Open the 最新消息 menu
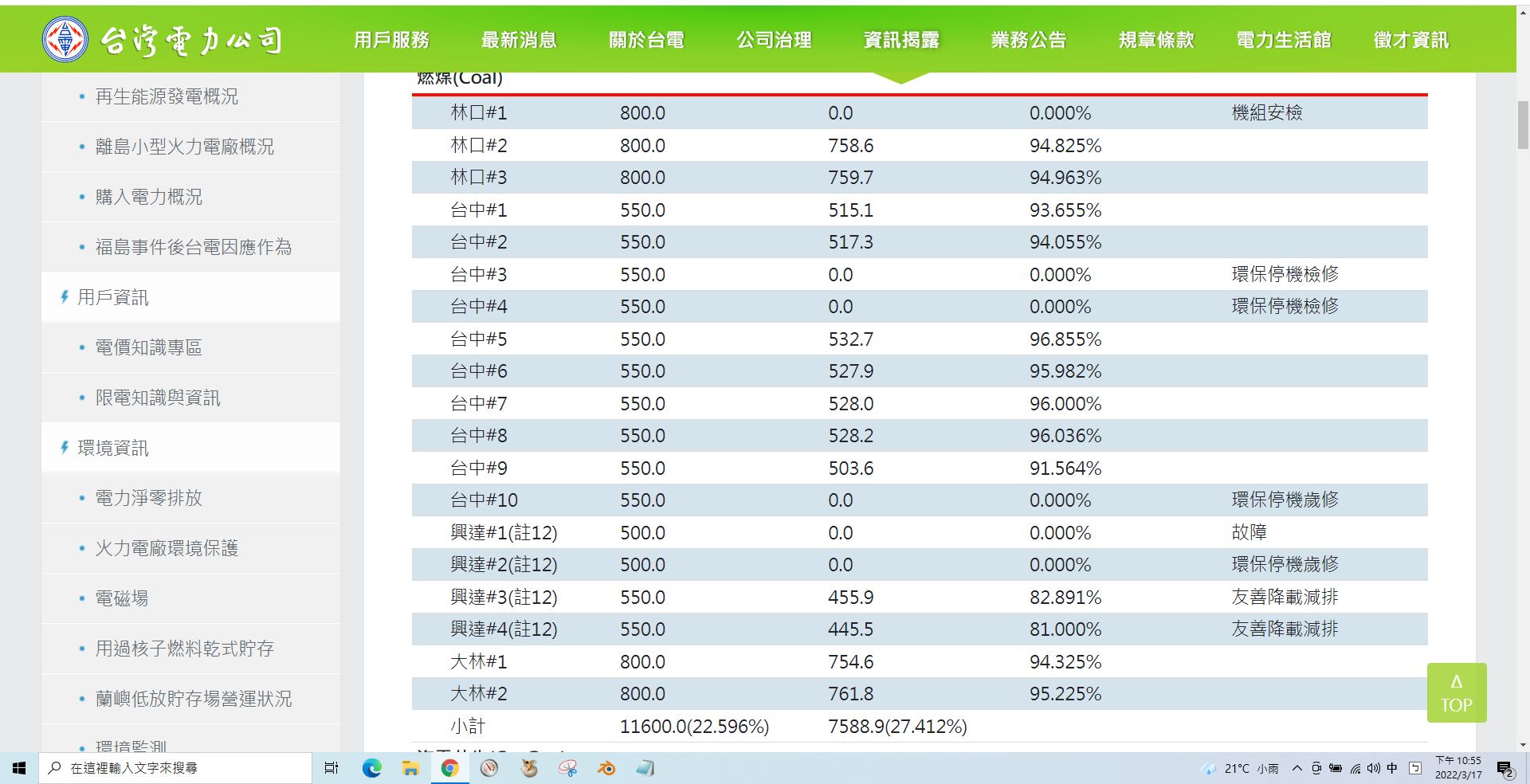The image size is (1530, 784). 519,40
